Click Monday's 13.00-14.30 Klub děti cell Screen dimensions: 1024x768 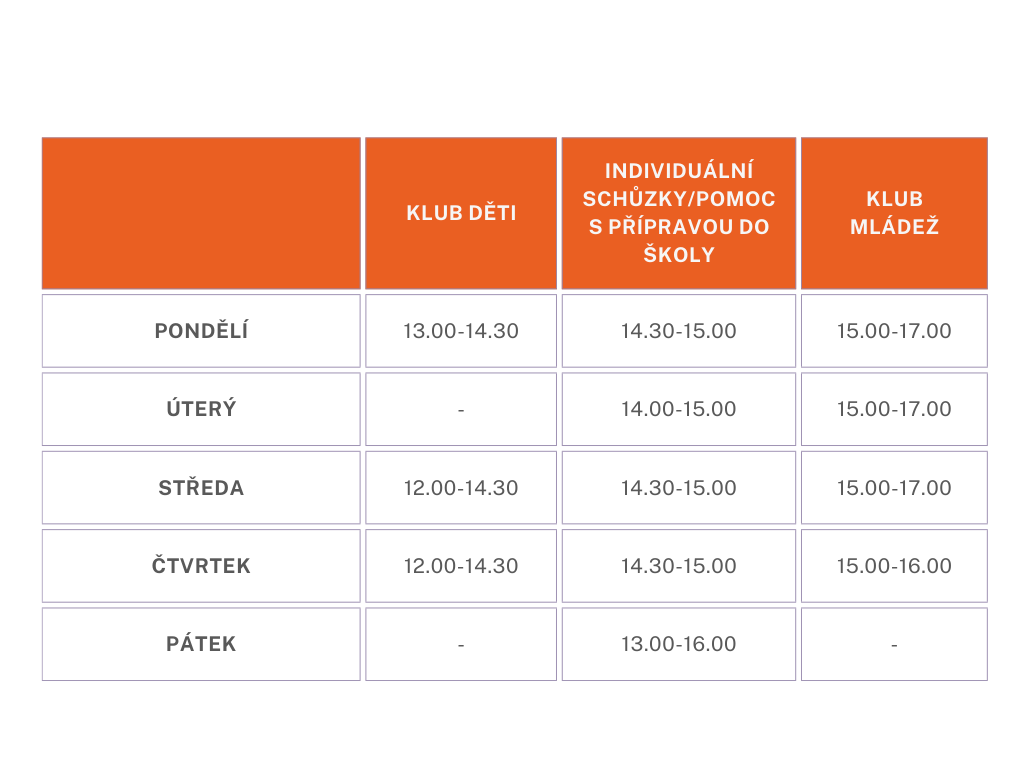pos(461,331)
